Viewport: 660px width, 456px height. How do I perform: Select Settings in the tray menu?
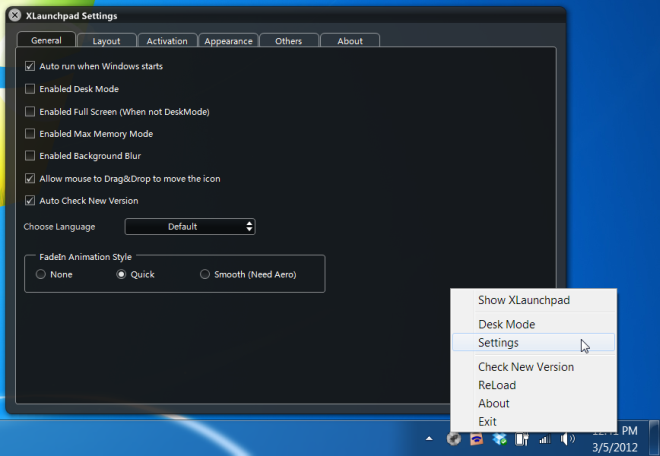click(533, 343)
